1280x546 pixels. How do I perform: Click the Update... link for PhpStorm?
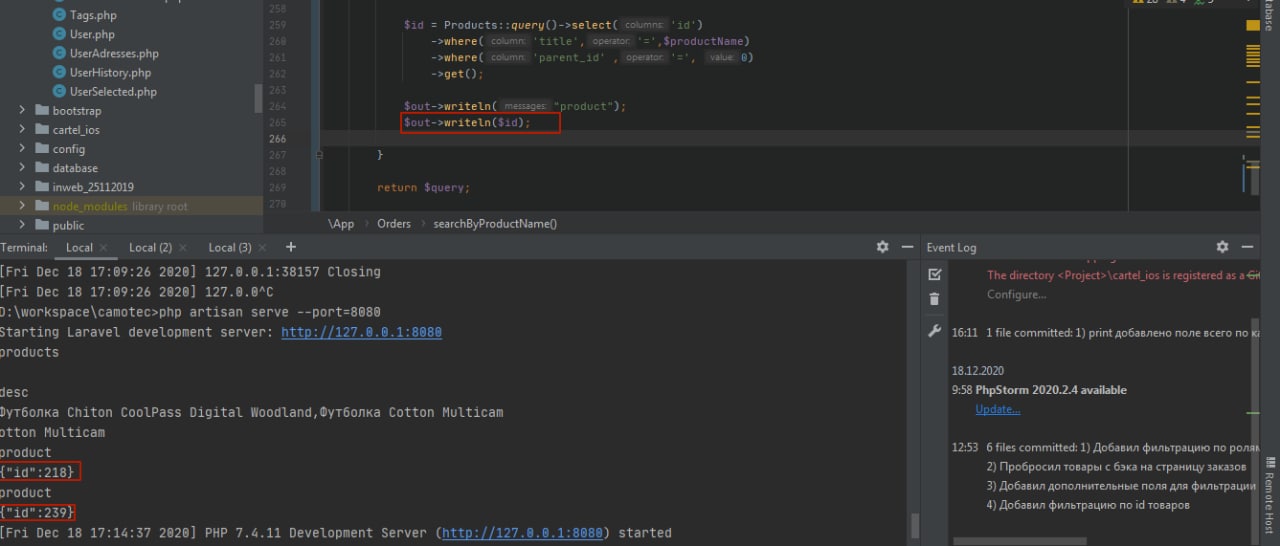click(x=997, y=409)
